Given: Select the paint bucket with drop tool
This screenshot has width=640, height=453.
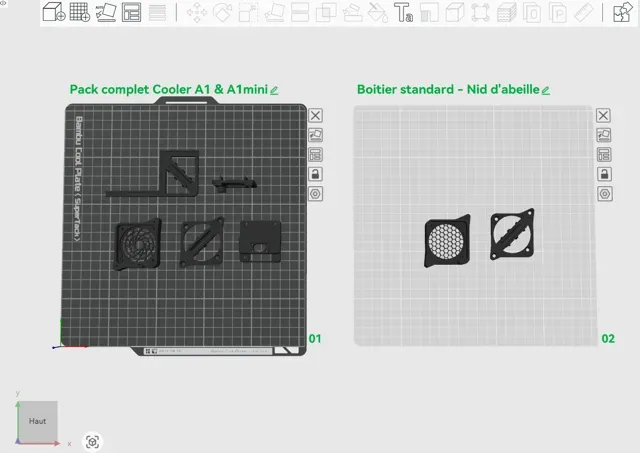Looking at the screenshot, I should pos(378,13).
